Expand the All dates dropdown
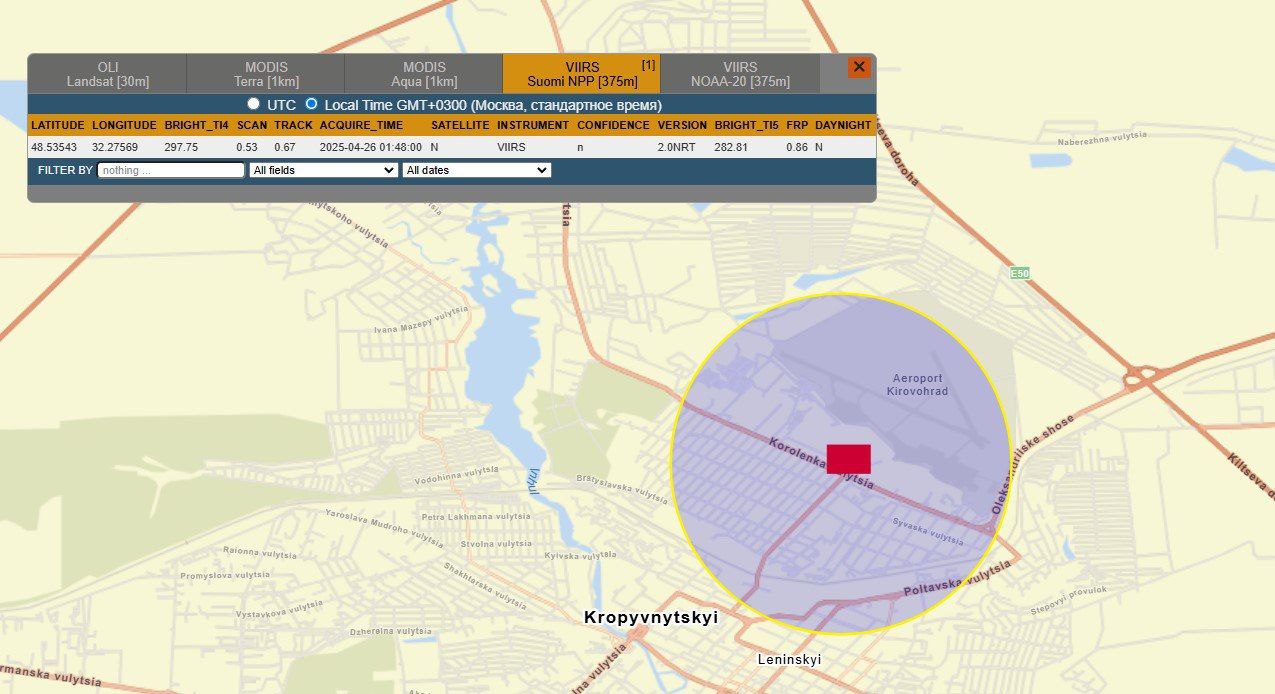Viewport: 1275px width, 694px height. click(x=476, y=170)
